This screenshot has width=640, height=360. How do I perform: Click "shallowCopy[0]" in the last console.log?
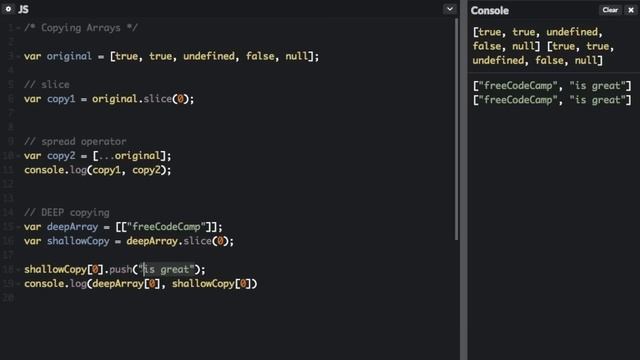point(211,284)
